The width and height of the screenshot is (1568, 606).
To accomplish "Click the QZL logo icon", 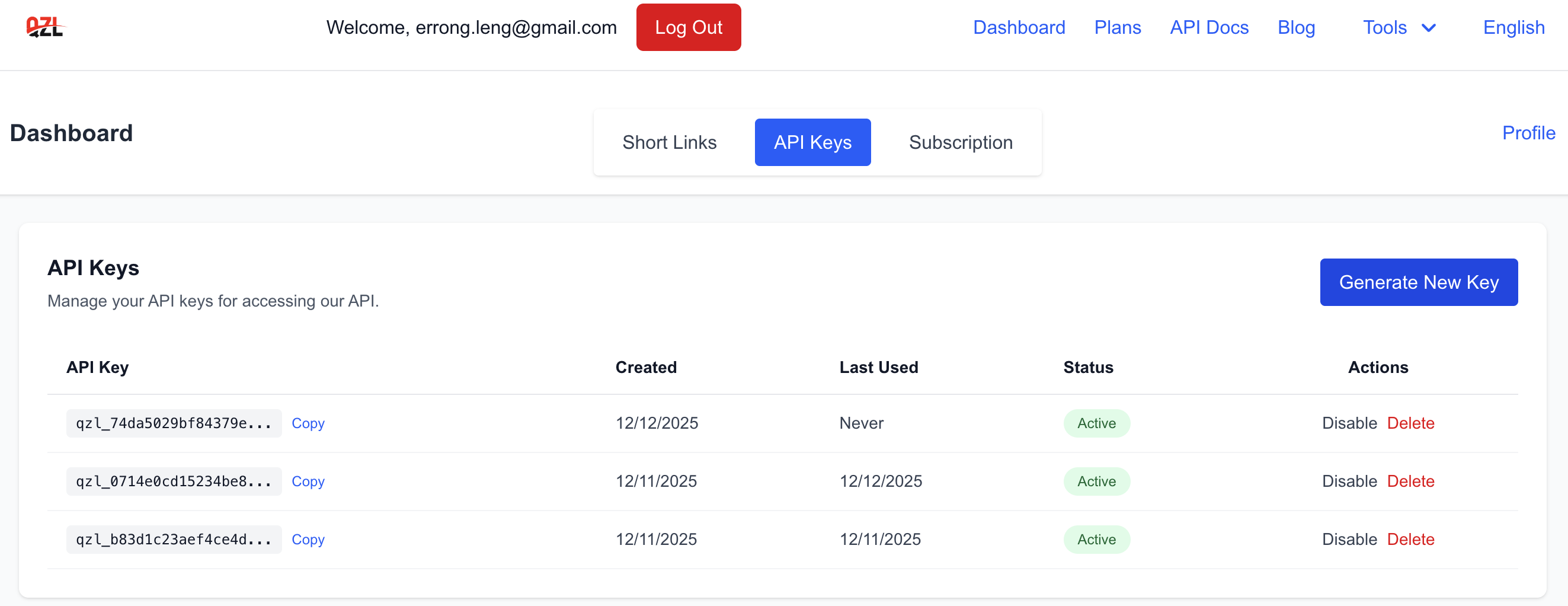I will [45, 27].
